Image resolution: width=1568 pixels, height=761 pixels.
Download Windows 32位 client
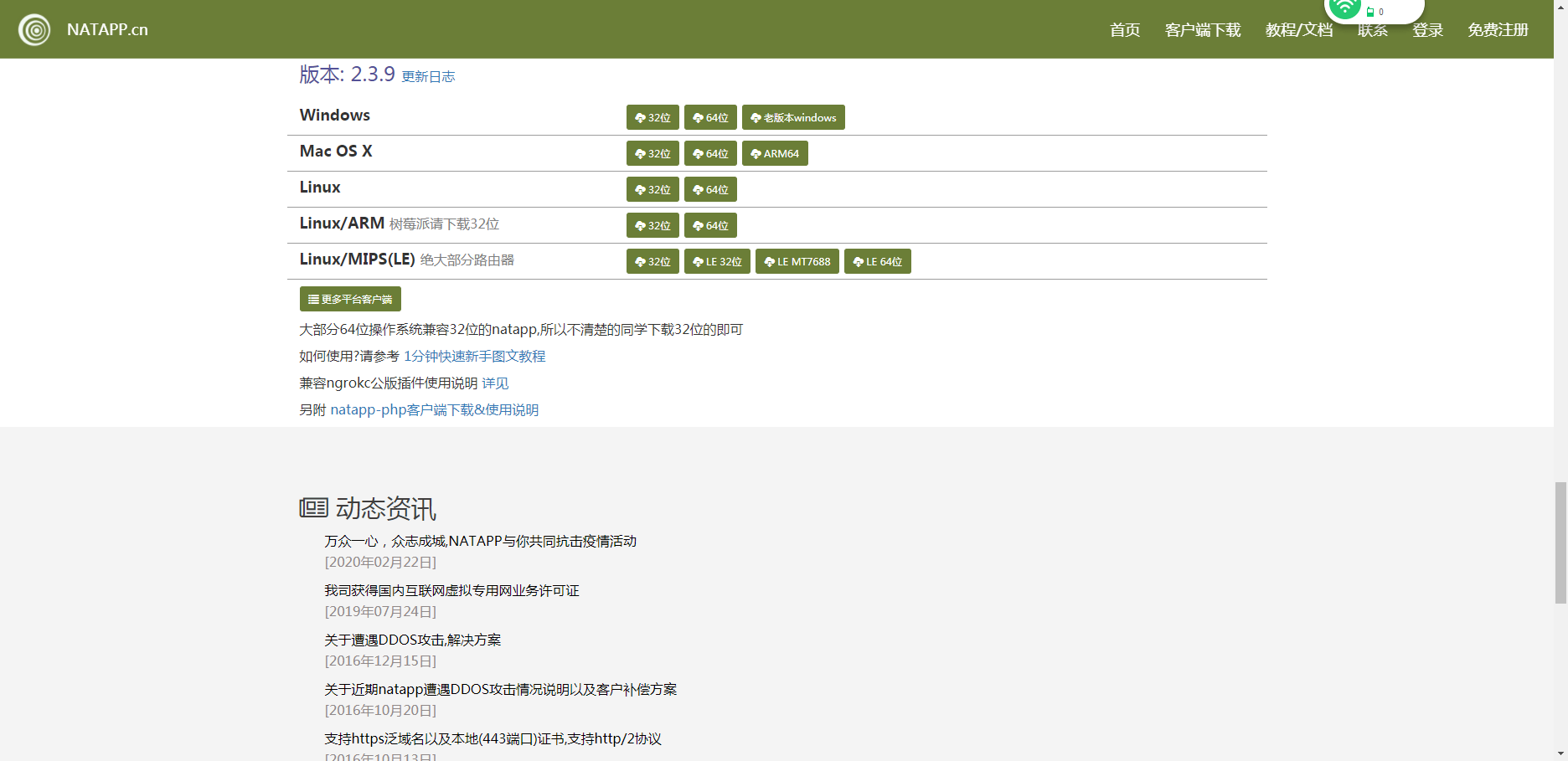pyautogui.click(x=652, y=117)
